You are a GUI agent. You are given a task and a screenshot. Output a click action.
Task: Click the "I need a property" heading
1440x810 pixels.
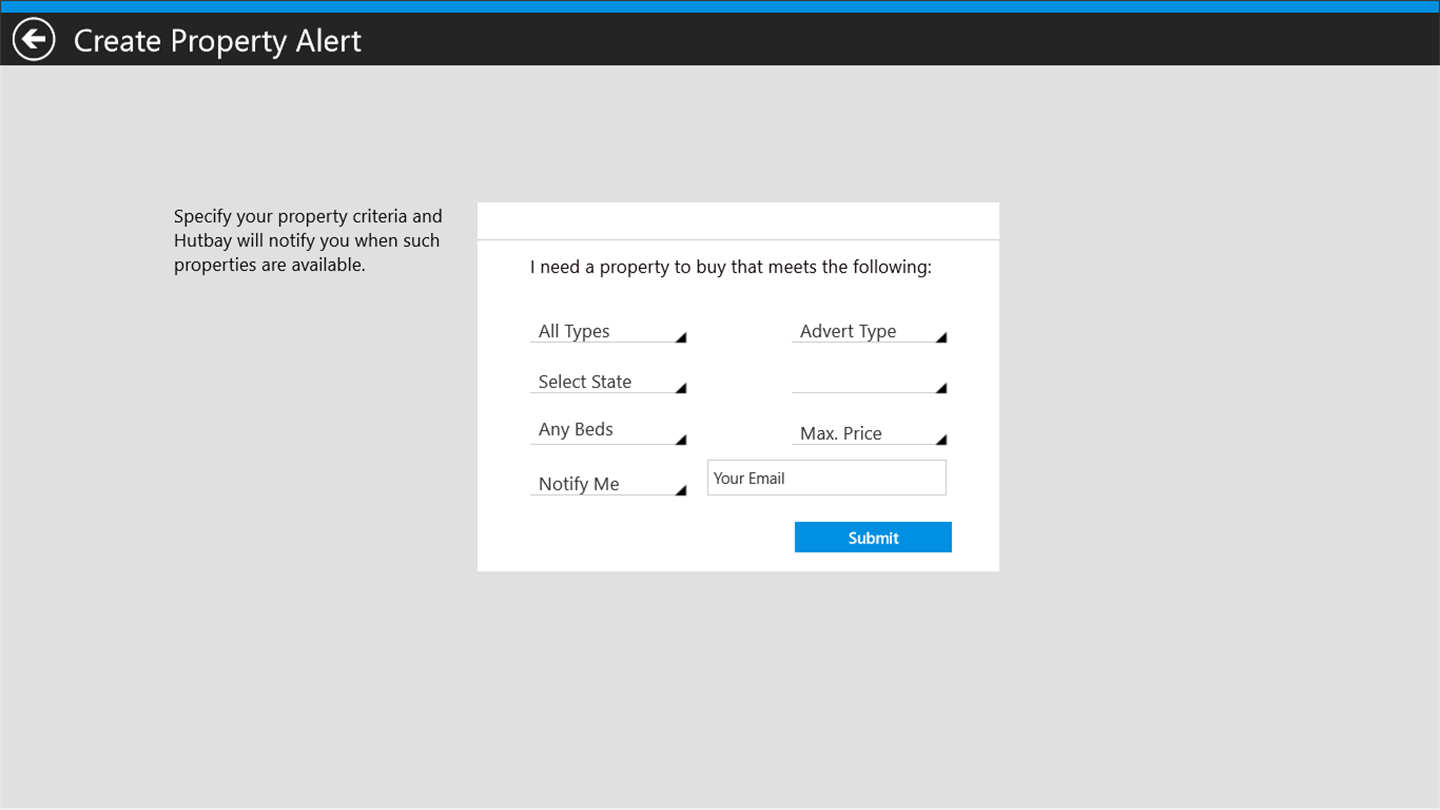730,267
